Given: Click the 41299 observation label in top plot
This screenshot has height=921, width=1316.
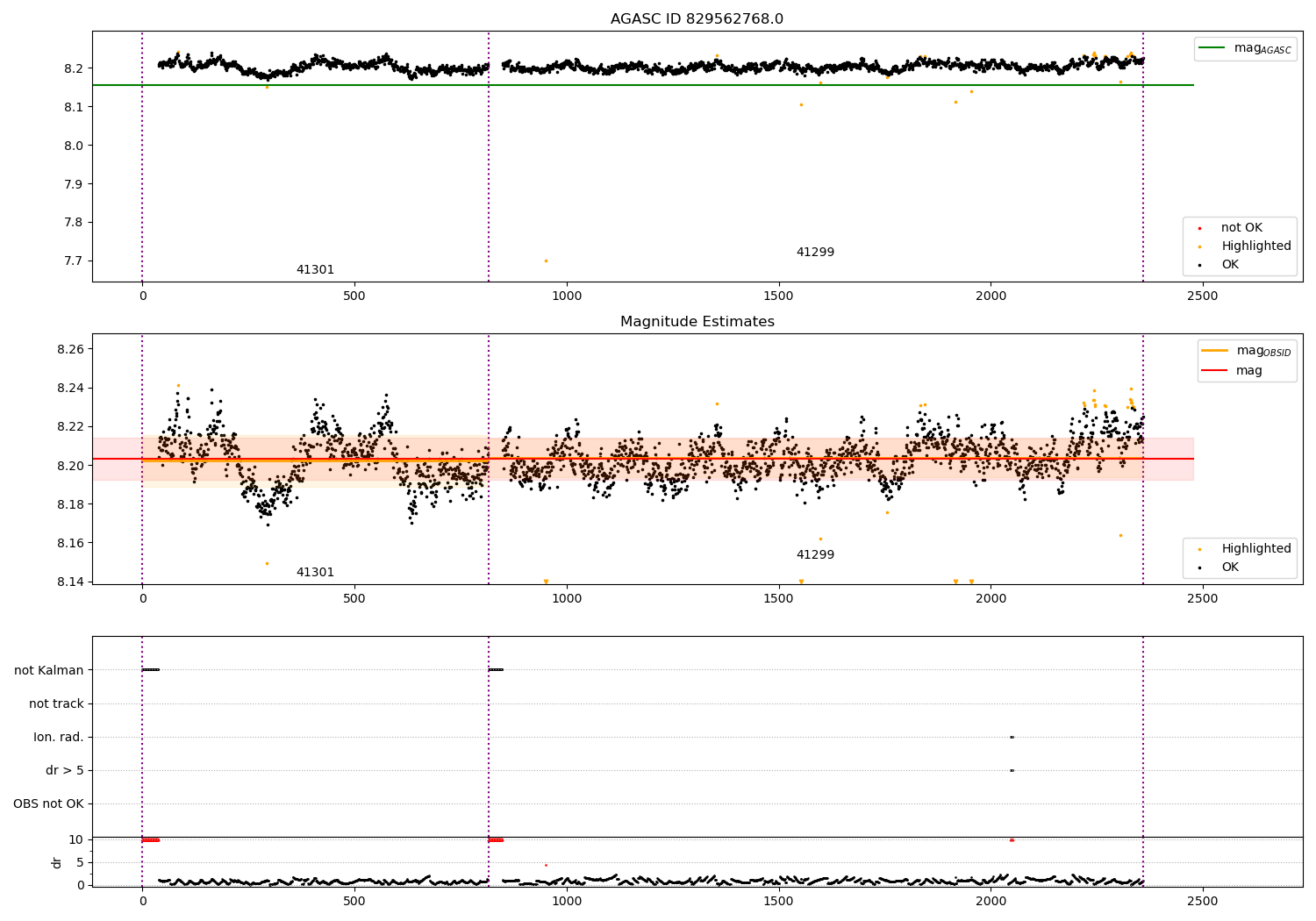Looking at the screenshot, I should pyautogui.click(x=815, y=253).
